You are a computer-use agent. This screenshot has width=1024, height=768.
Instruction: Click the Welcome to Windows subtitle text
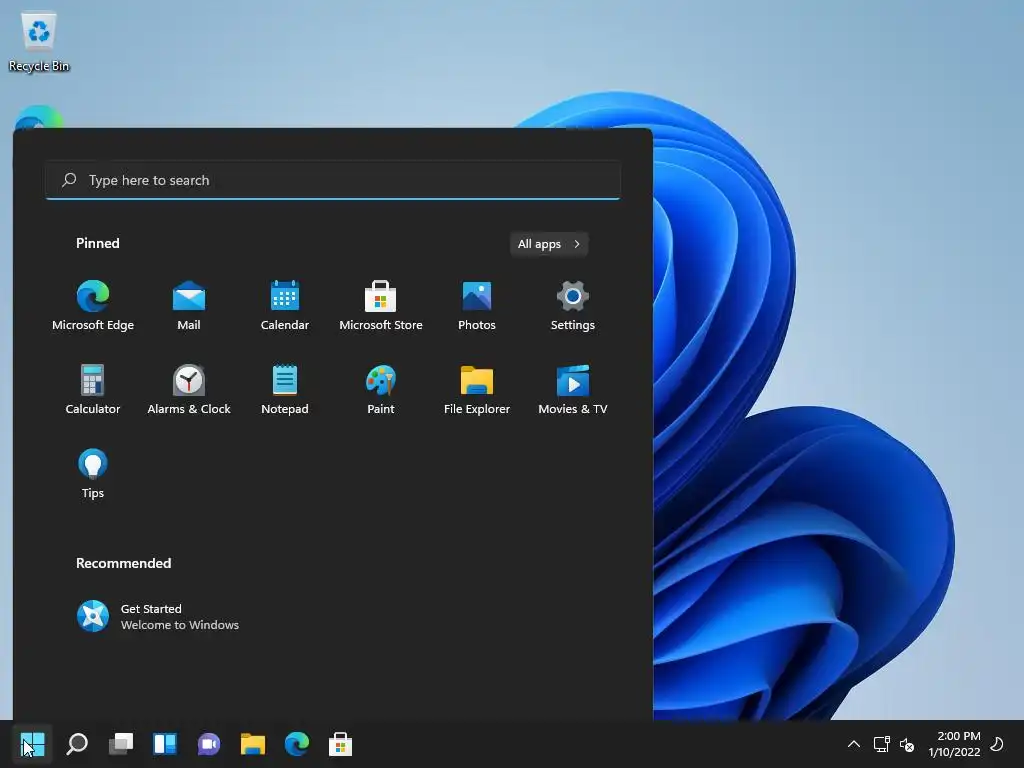tap(180, 625)
